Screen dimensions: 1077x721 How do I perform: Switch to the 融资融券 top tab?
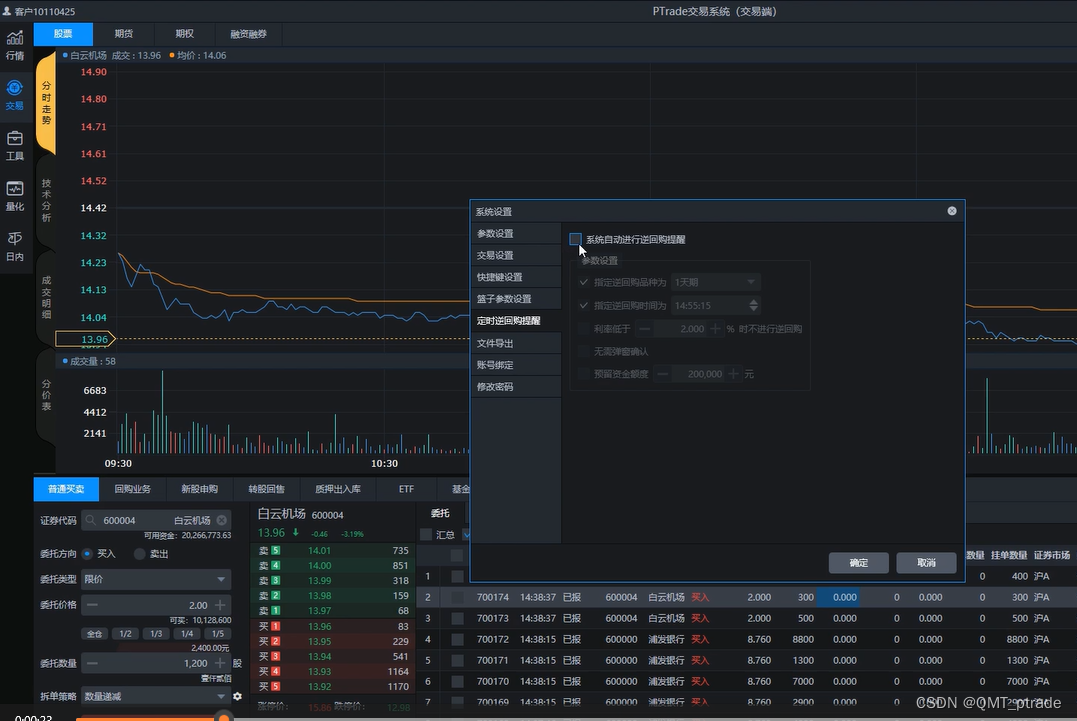(x=249, y=34)
